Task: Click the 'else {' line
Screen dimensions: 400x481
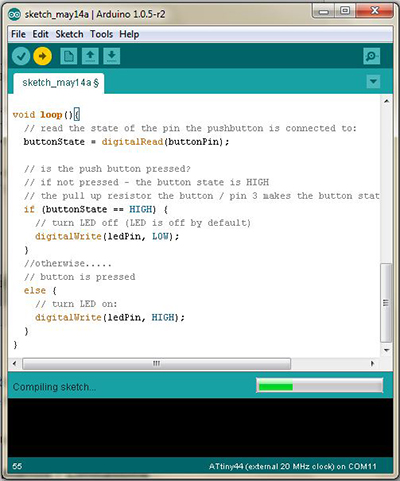Action: tap(40, 290)
